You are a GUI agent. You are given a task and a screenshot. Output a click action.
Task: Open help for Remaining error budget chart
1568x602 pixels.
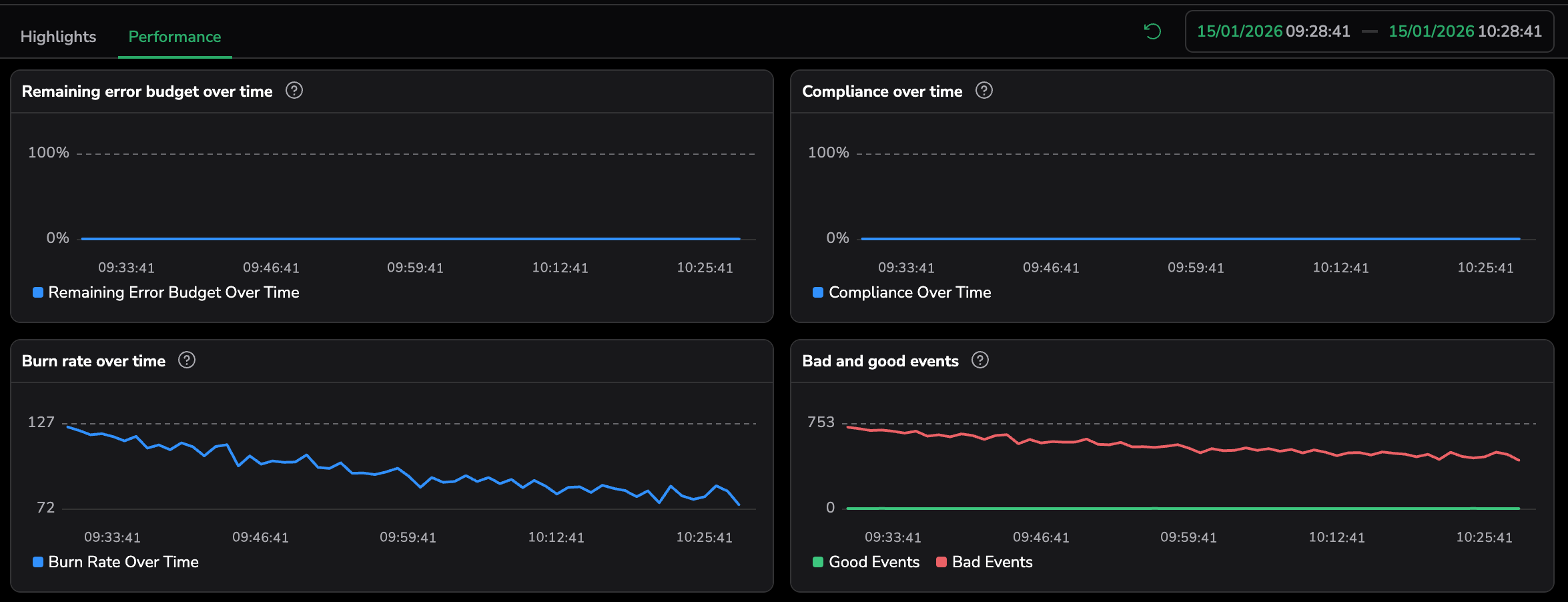pos(294,91)
